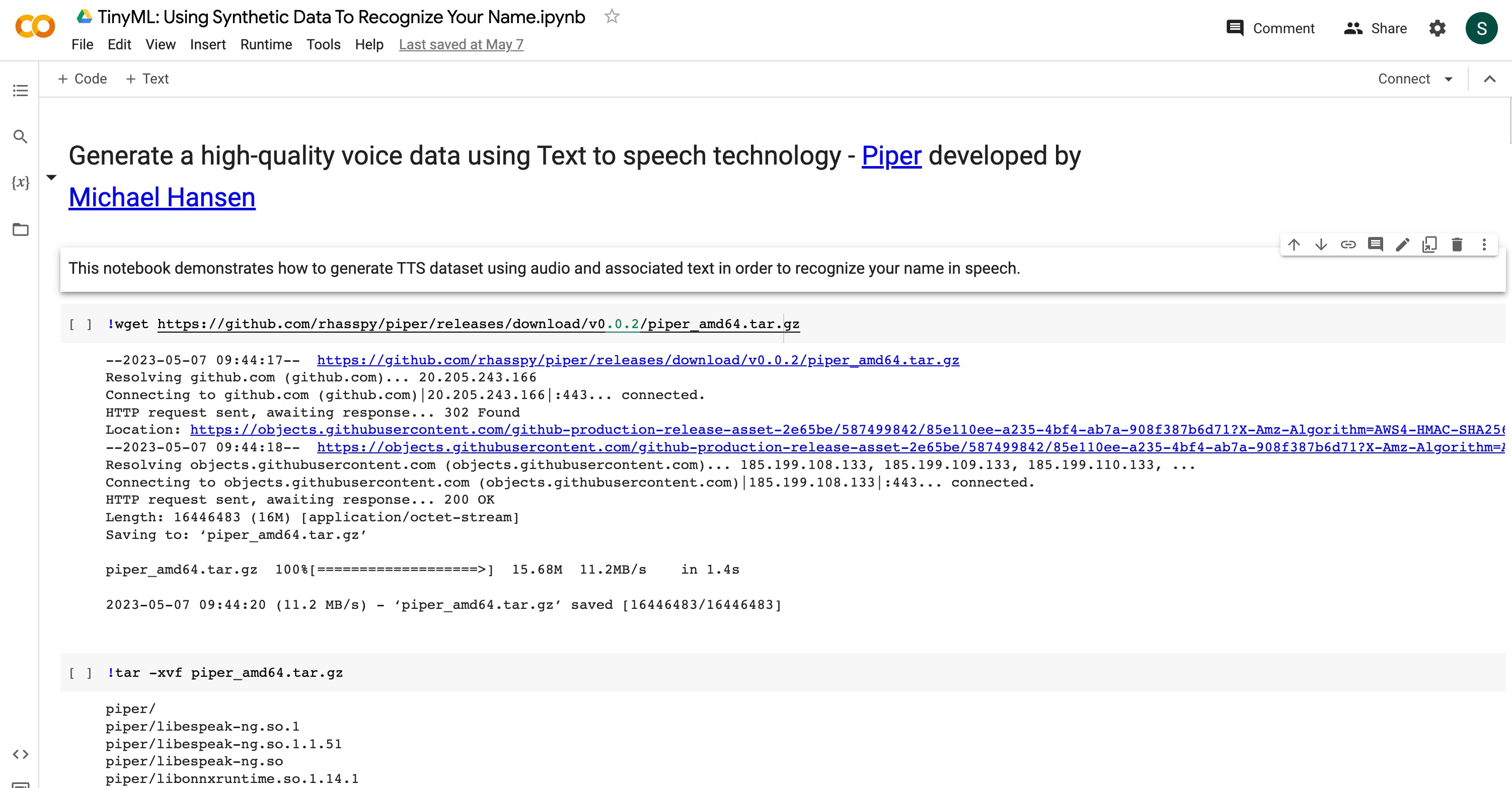Open the Insert menu
1512x788 pixels.
tap(208, 45)
